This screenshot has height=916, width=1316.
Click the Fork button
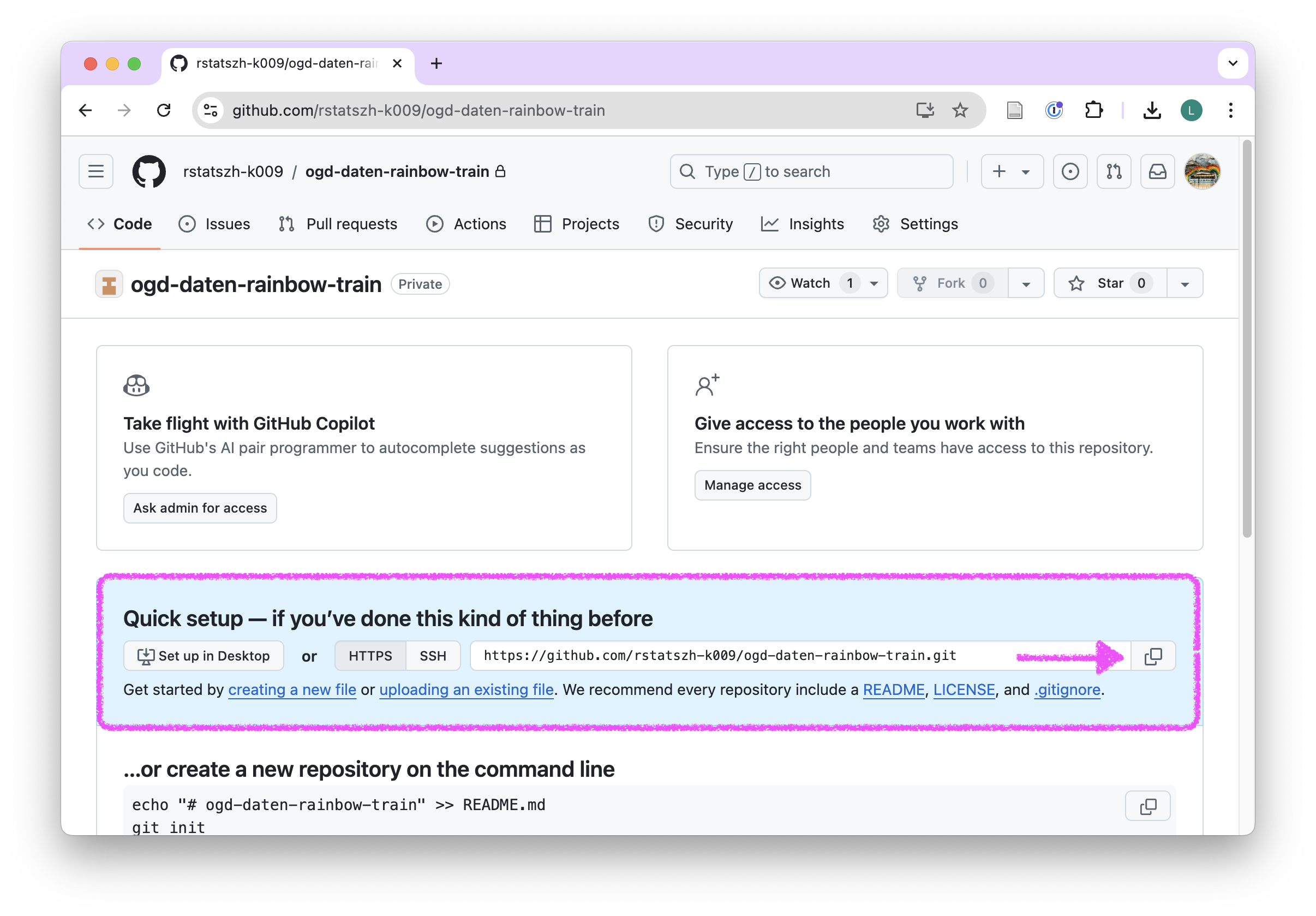point(952,283)
